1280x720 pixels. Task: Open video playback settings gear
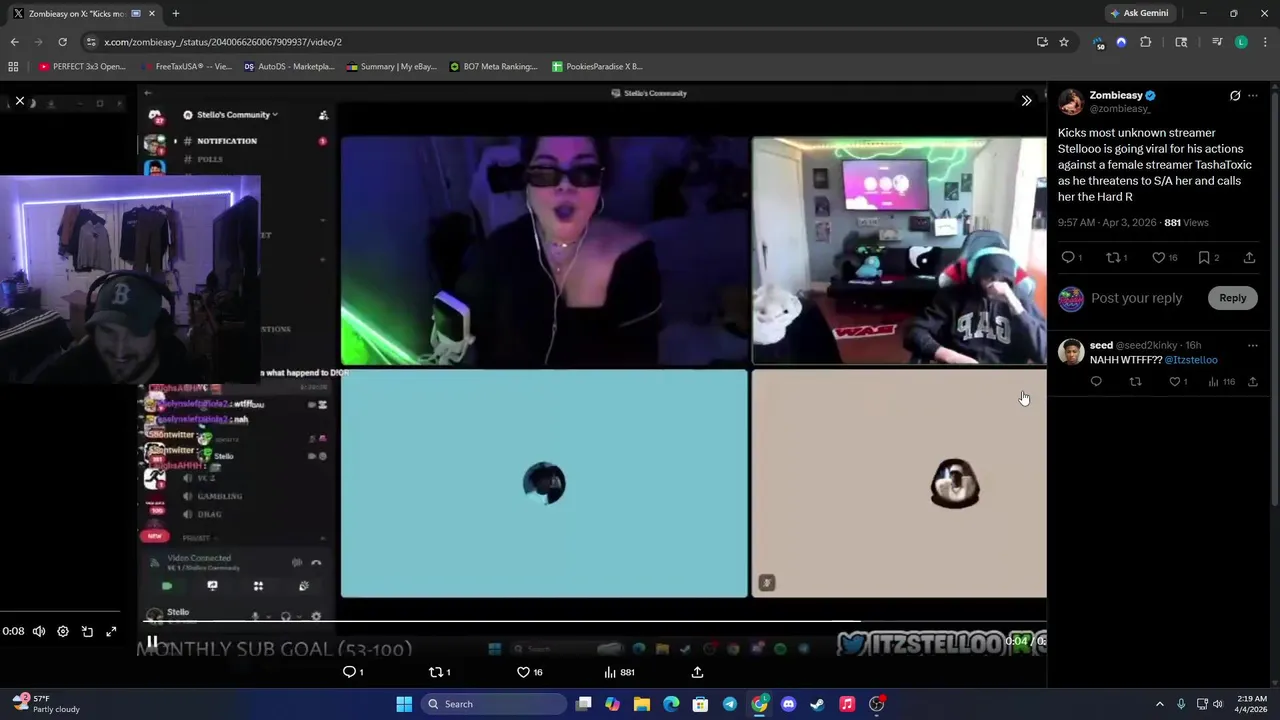63,631
